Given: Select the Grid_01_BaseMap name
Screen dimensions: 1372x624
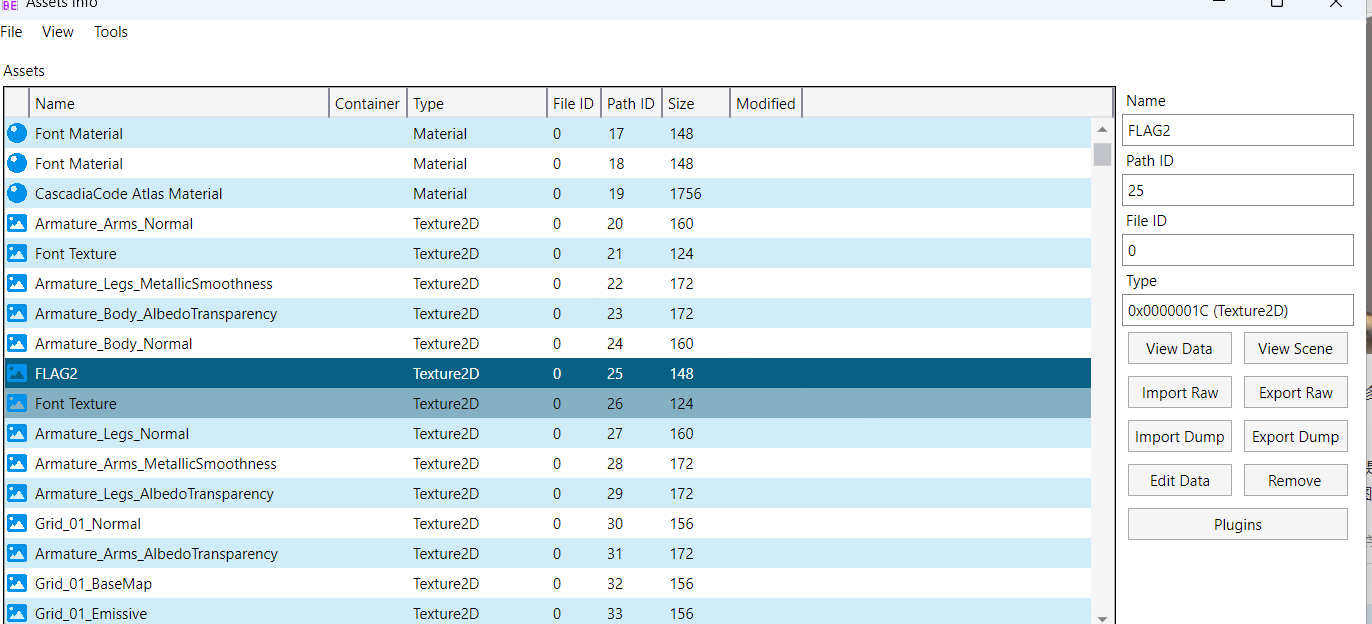Looking at the screenshot, I should (x=94, y=583).
